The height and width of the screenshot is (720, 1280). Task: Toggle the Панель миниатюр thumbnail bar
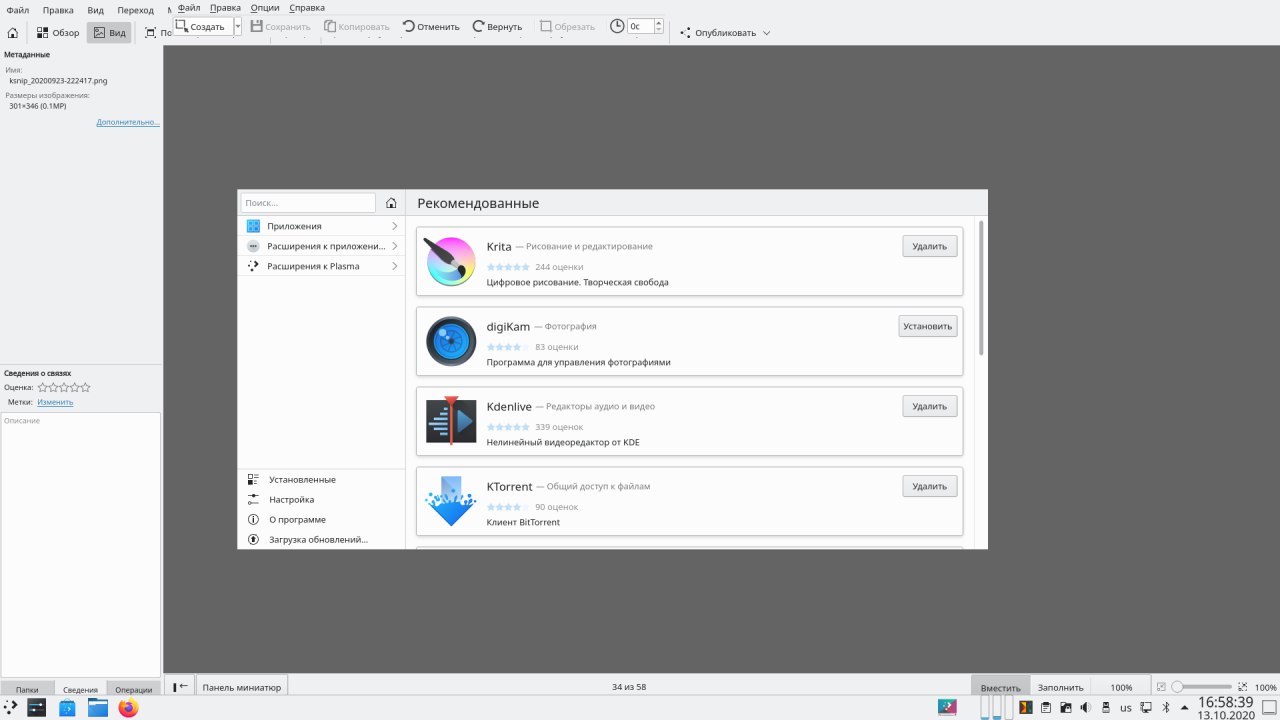(x=241, y=687)
